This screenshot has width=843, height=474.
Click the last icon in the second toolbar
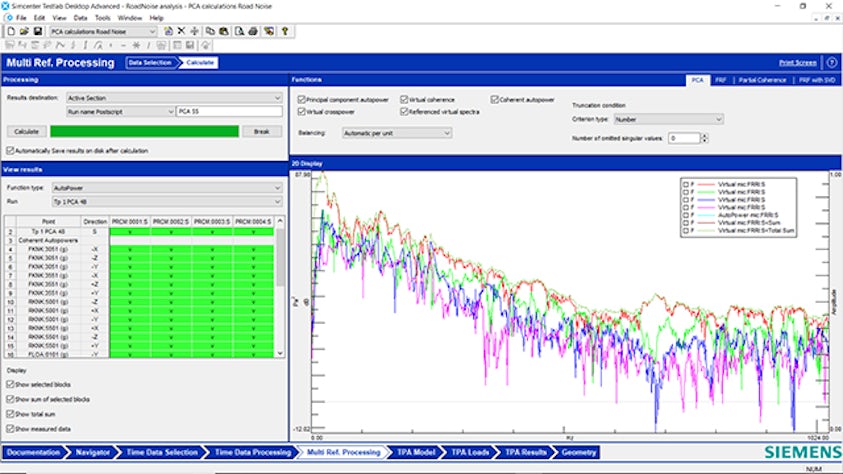(205, 46)
